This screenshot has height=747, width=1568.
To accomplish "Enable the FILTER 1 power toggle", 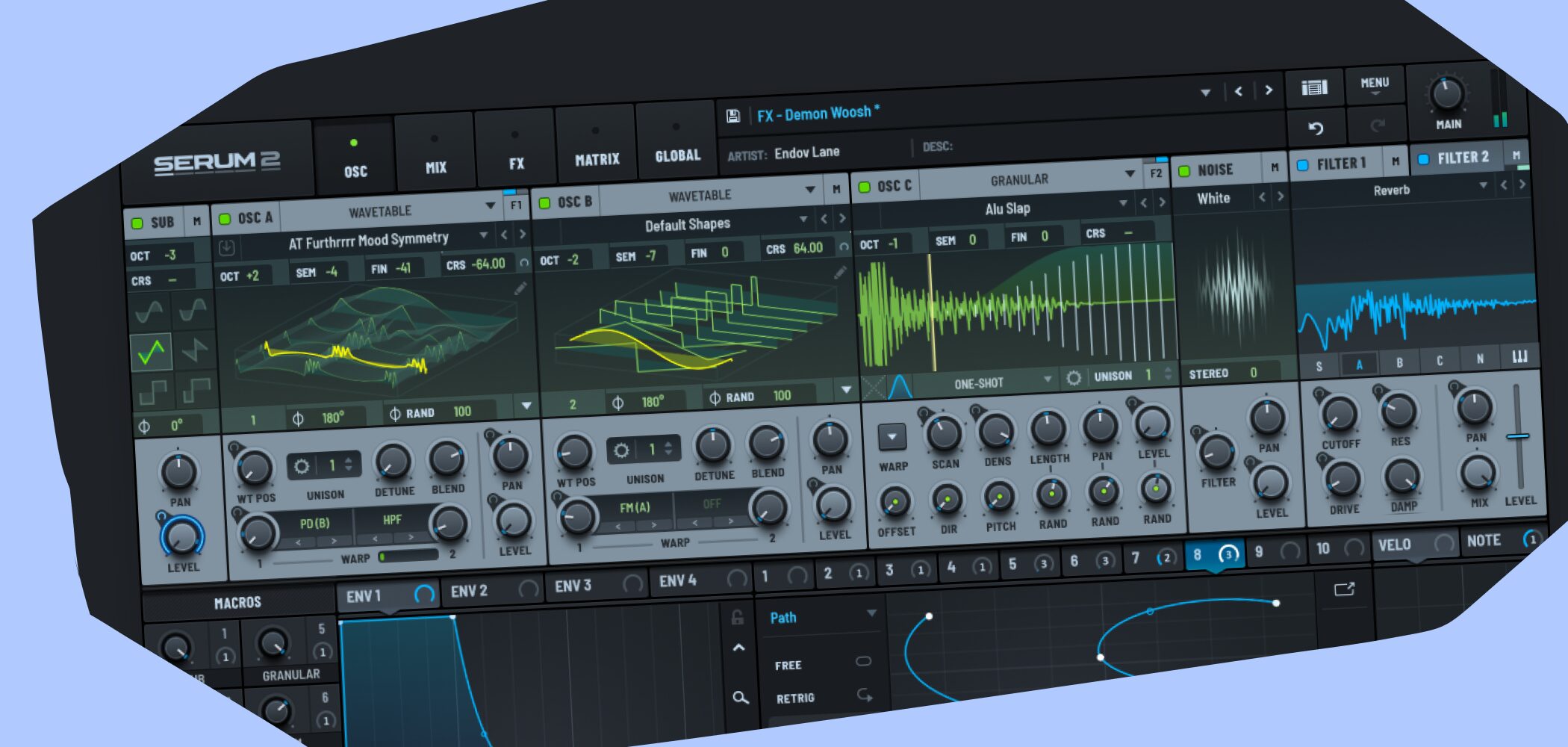I will (x=1302, y=165).
